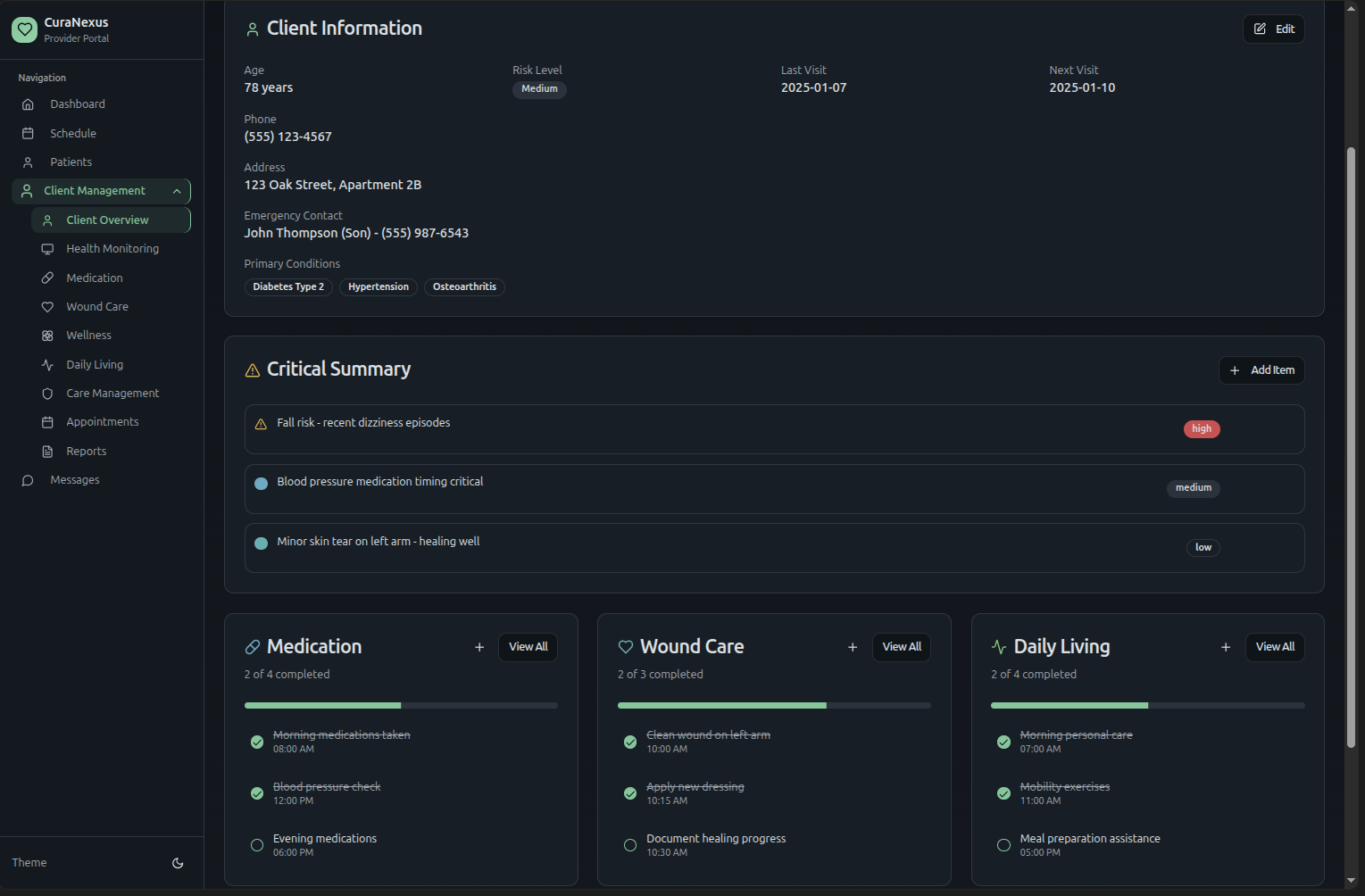Image resolution: width=1365 pixels, height=896 pixels.
Task: Toggle the dark theme switch
Action: click(178, 863)
